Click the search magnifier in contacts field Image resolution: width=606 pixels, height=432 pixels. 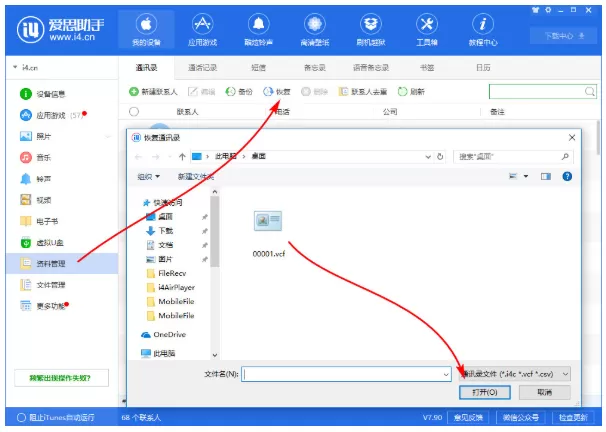[589, 92]
